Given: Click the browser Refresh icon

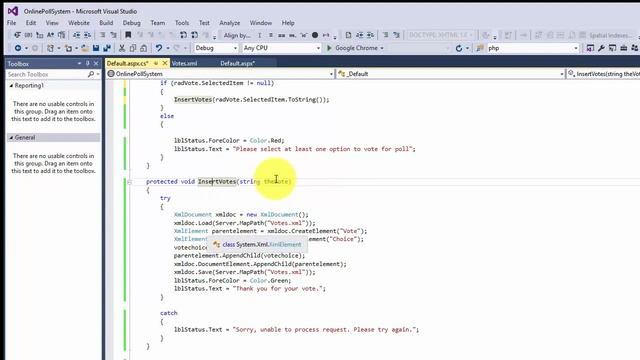Looking at the screenshot, I should [459, 48].
